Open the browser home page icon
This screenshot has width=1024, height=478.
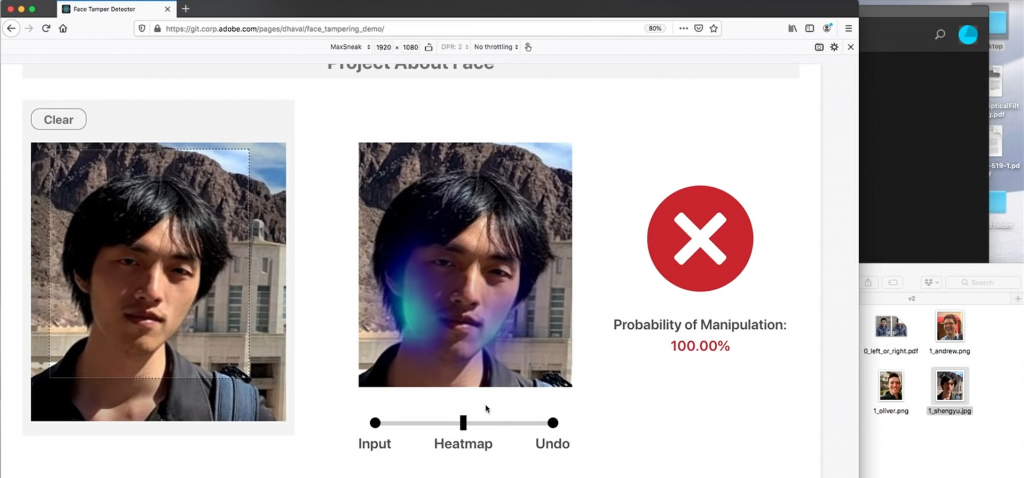tap(63, 29)
